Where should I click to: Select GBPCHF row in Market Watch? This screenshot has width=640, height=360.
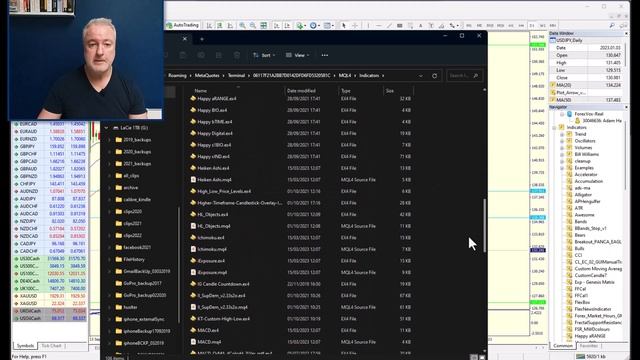click(x=50, y=154)
